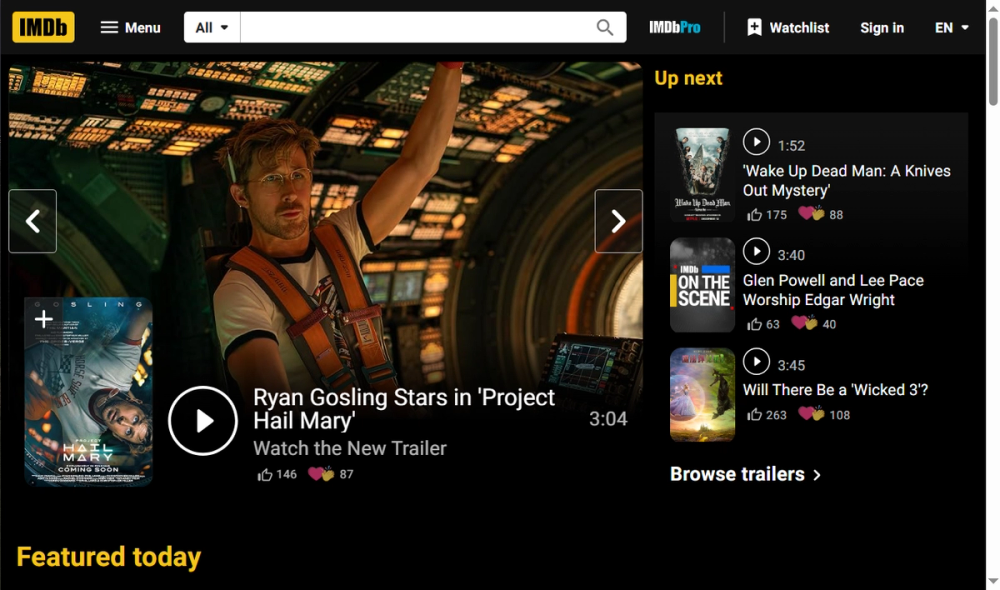The width and height of the screenshot is (1000, 590).
Task: Select the Wake Up Dead Man poster thumbnail
Action: (x=702, y=174)
